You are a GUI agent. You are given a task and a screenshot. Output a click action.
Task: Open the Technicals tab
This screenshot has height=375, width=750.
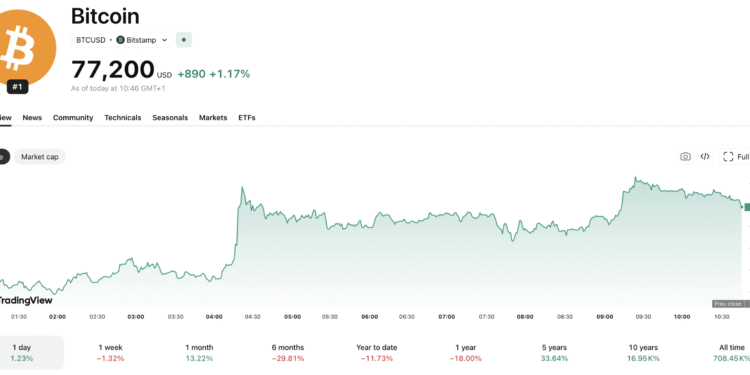(123, 118)
